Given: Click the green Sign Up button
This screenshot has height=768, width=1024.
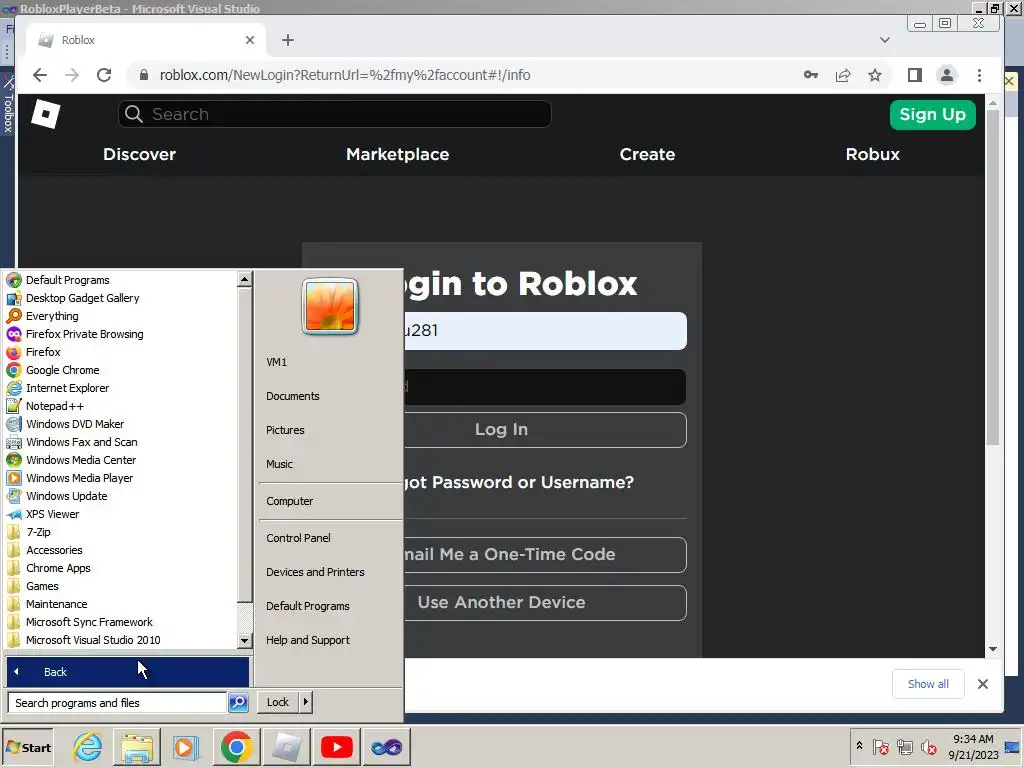Looking at the screenshot, I should (x=933, y=114).
